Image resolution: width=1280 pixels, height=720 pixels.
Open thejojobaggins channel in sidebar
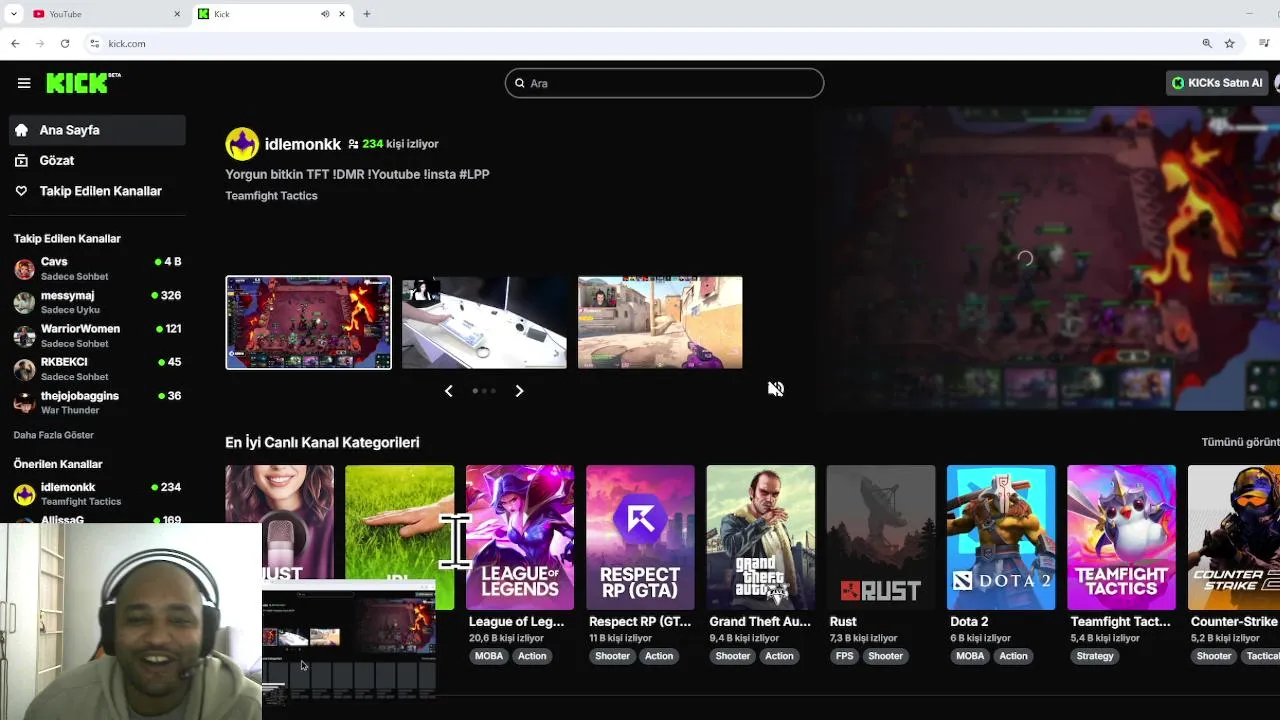pos(97,403)
